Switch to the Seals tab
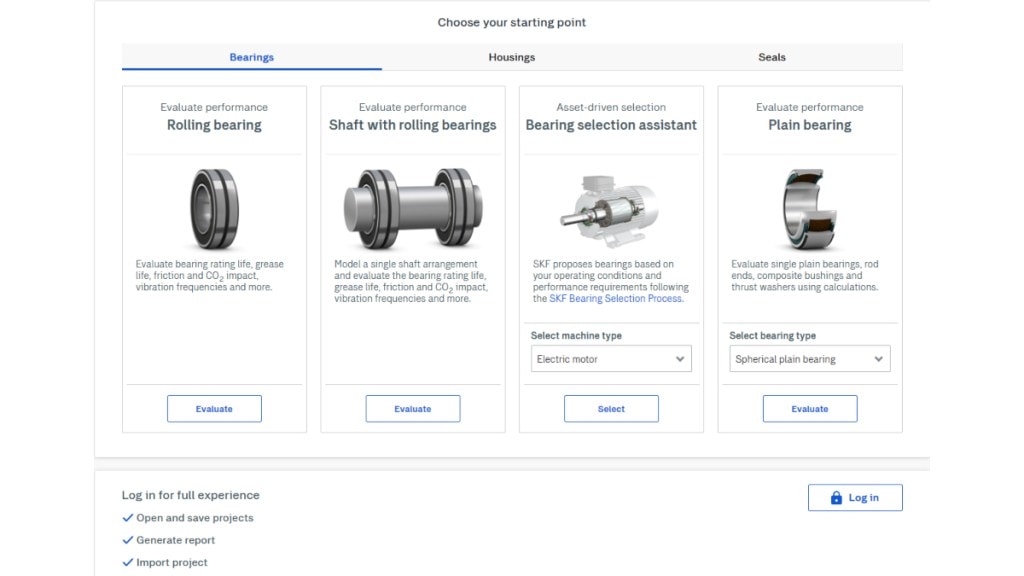Viewport: 1024px width, 576px height. (x=771, y=57)
